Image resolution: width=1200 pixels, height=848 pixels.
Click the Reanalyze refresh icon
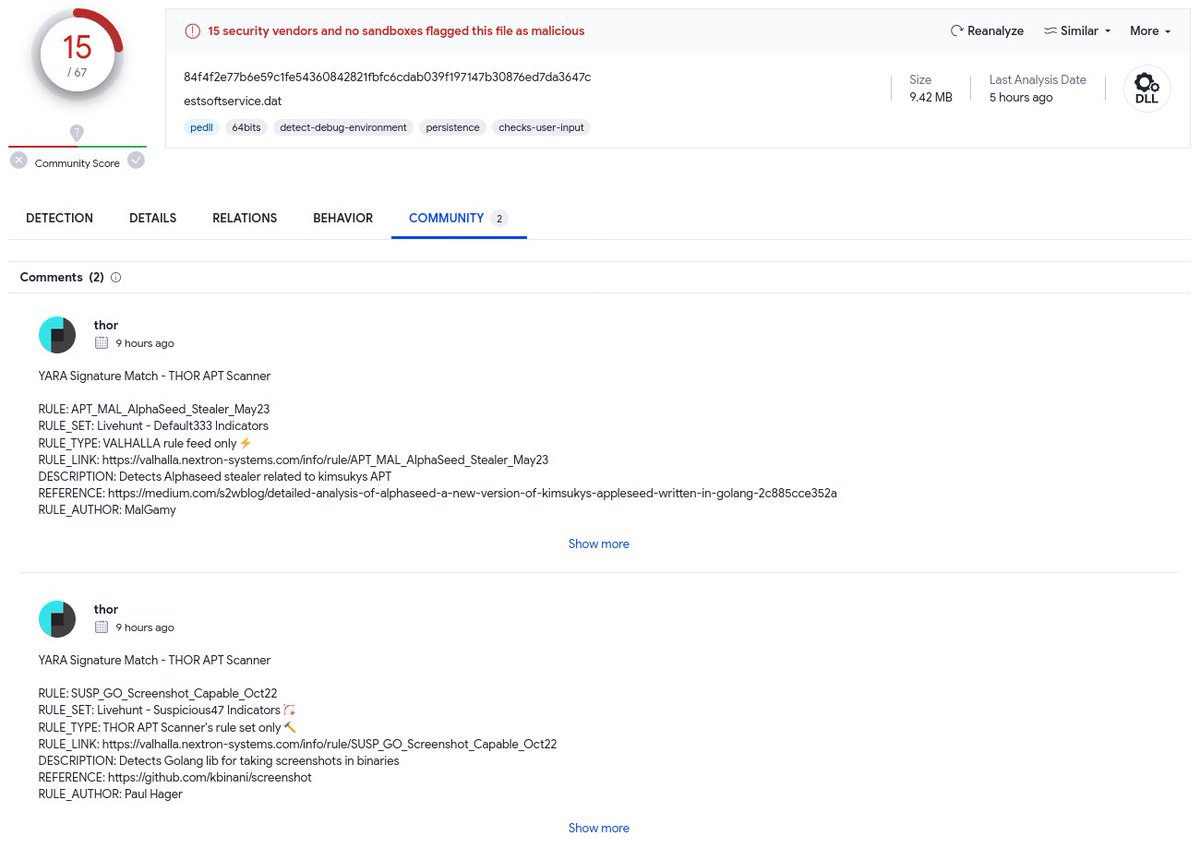[957, 31]
